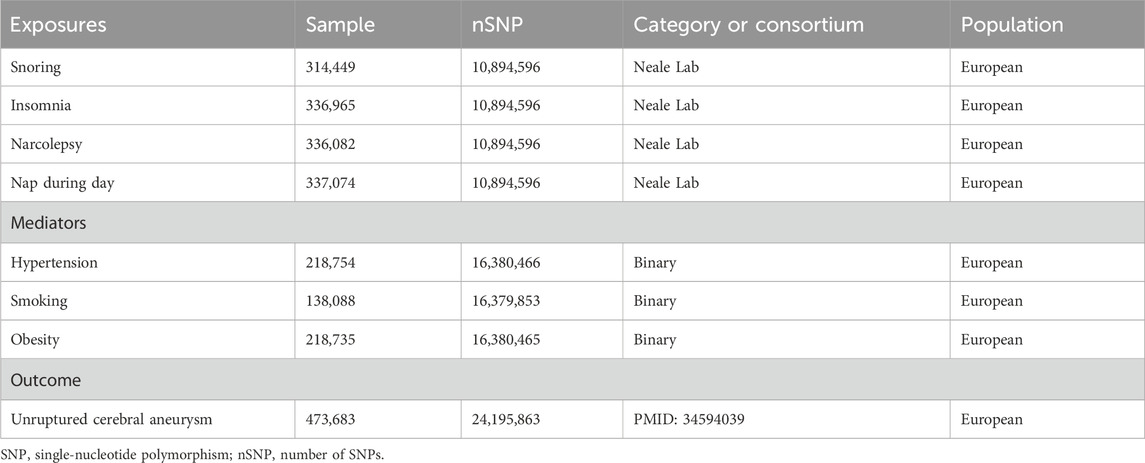Click aneurysm nSNP value 24,195,863
The width and height of the screenshot is (1145, 463).
(506, 420)
